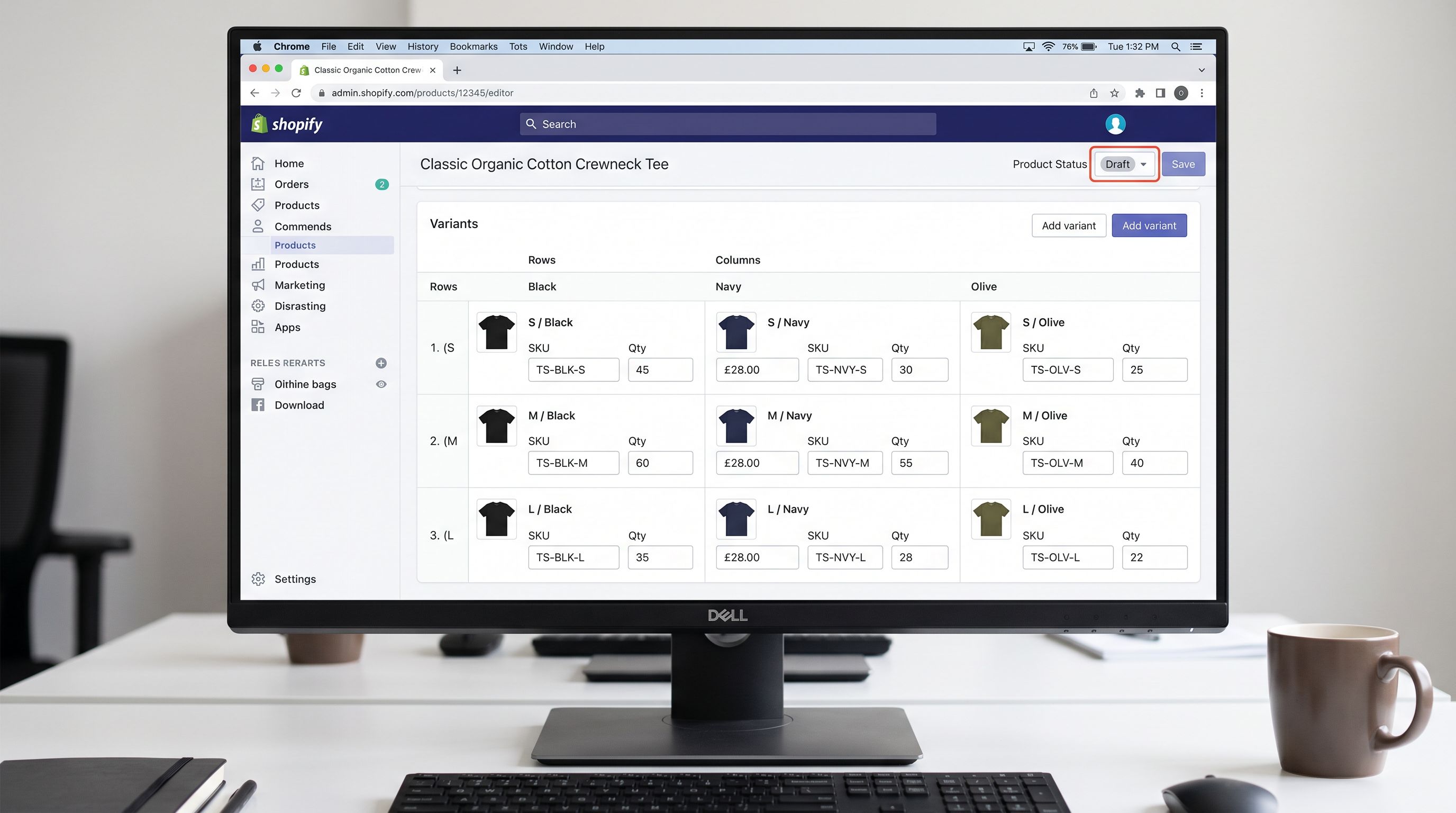Bookmark page with the star icon
1456x813 pixels.
[1114, 93]
